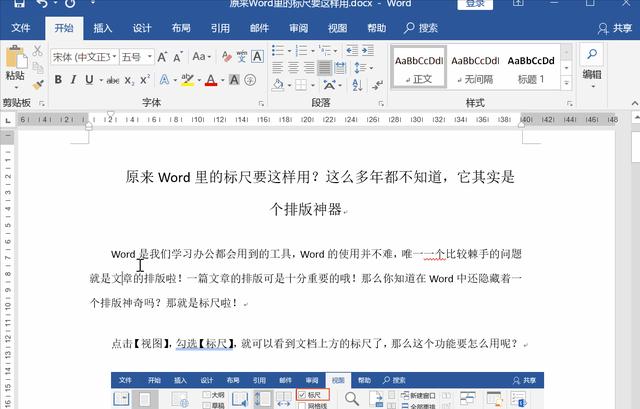Increase the paragraph indent
Screen dimensions: 640x409
(x=368, y=51)
